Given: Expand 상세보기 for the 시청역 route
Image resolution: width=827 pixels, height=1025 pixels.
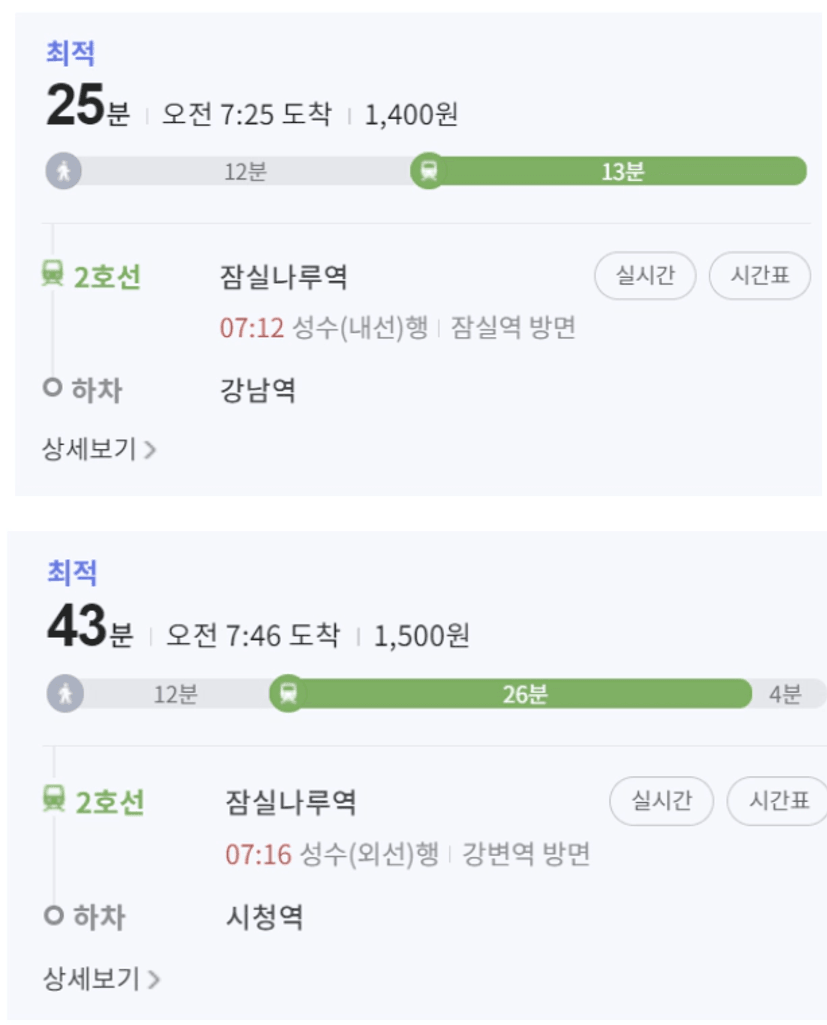Looking at the screenshot, I should coord(100,978).
